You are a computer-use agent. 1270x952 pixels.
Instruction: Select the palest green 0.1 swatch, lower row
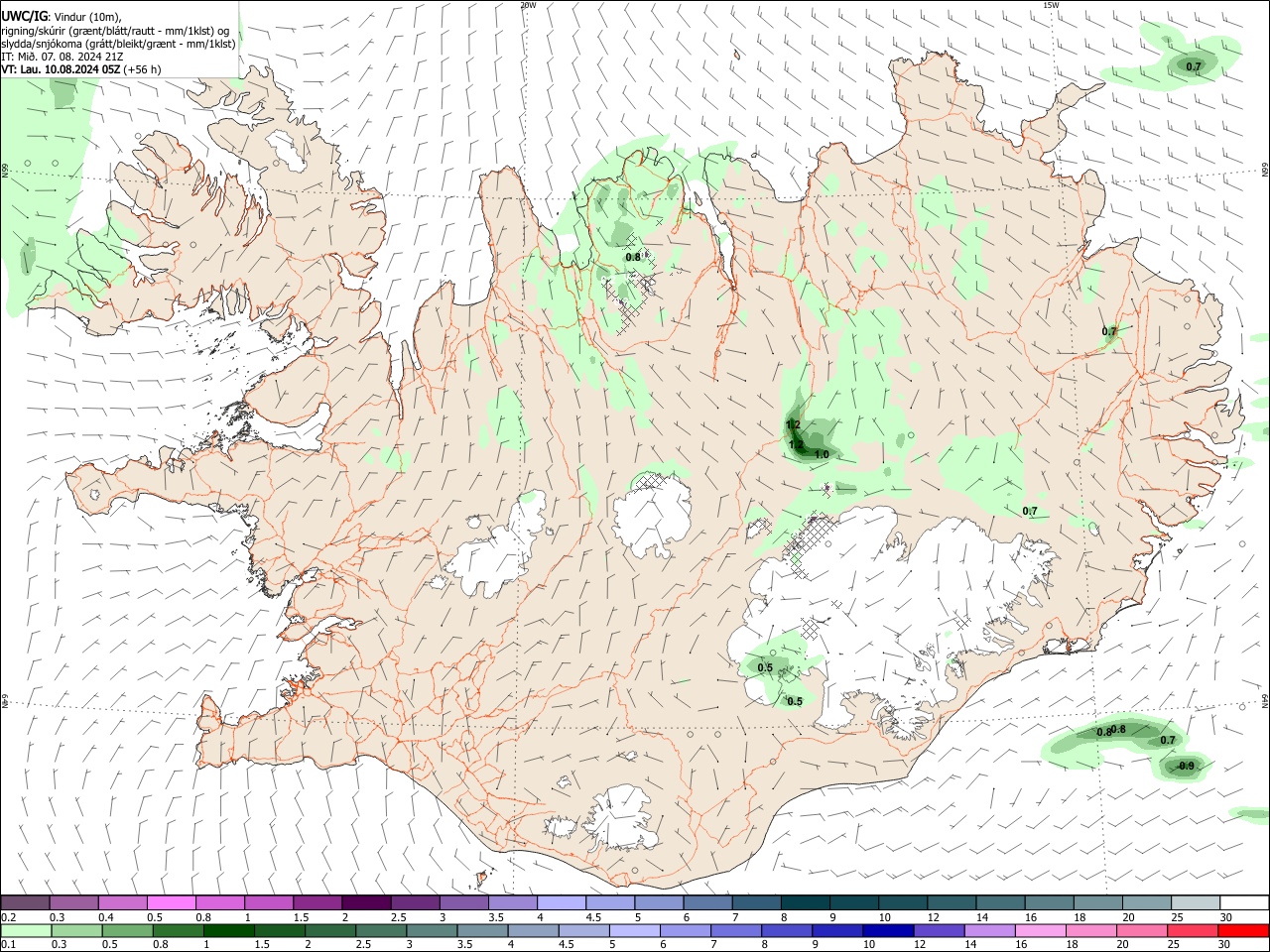26,931
